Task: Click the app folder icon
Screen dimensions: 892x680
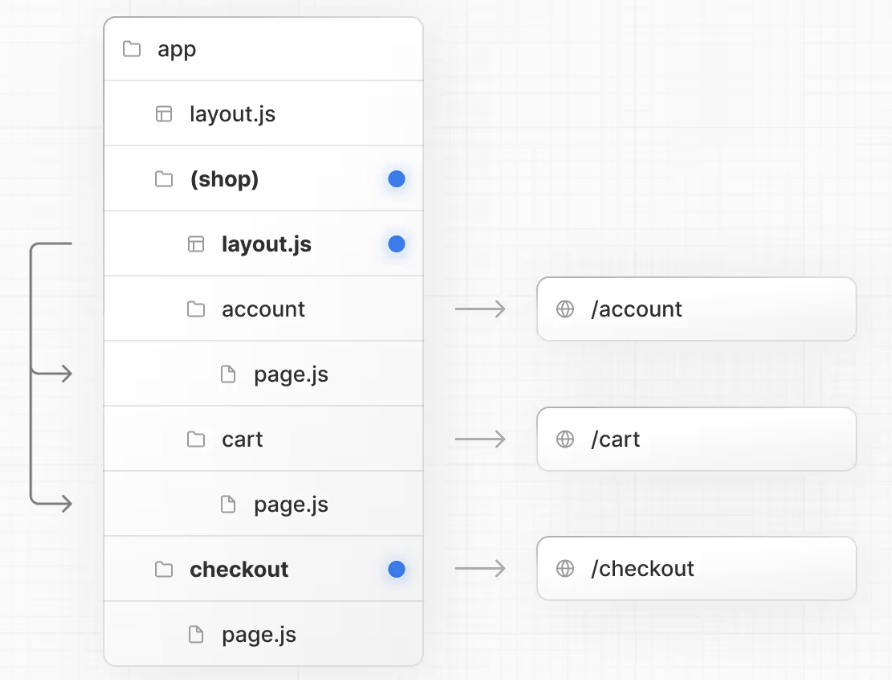Action: point(132,49)
